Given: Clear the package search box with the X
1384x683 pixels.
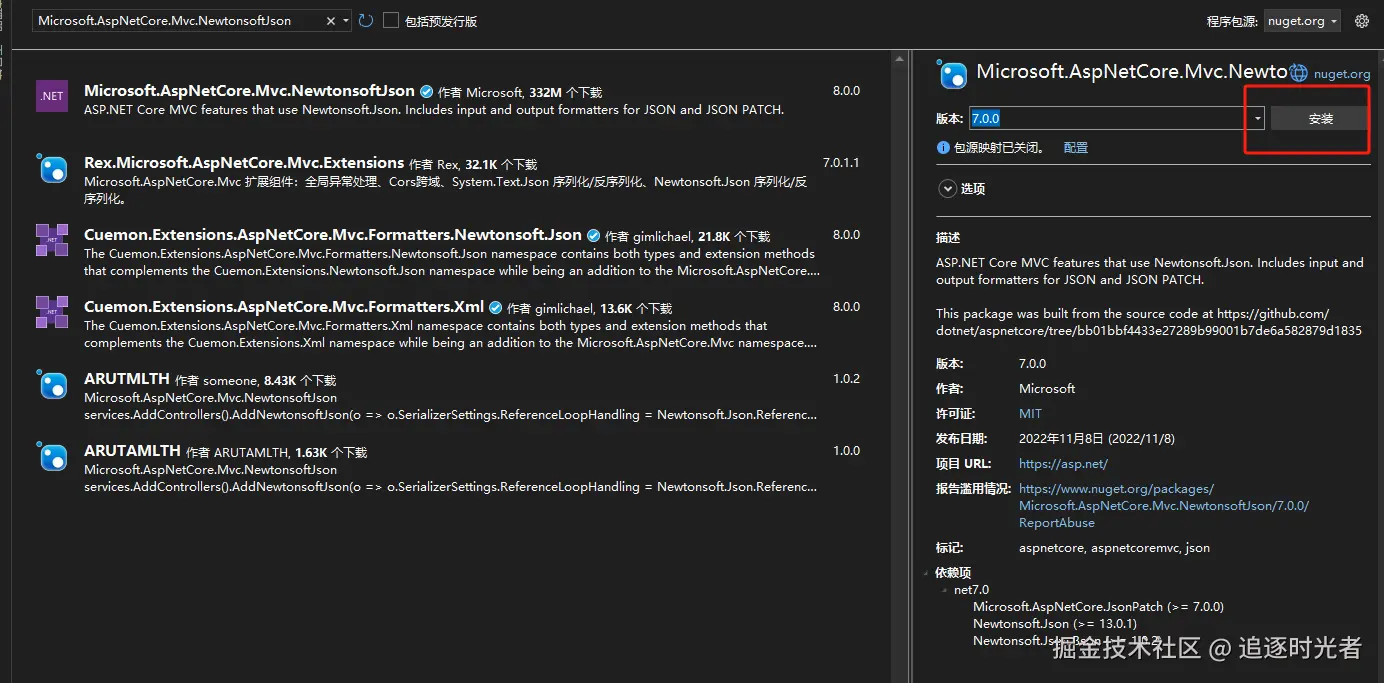Looking at the screenshot, I should coord(331,21).
